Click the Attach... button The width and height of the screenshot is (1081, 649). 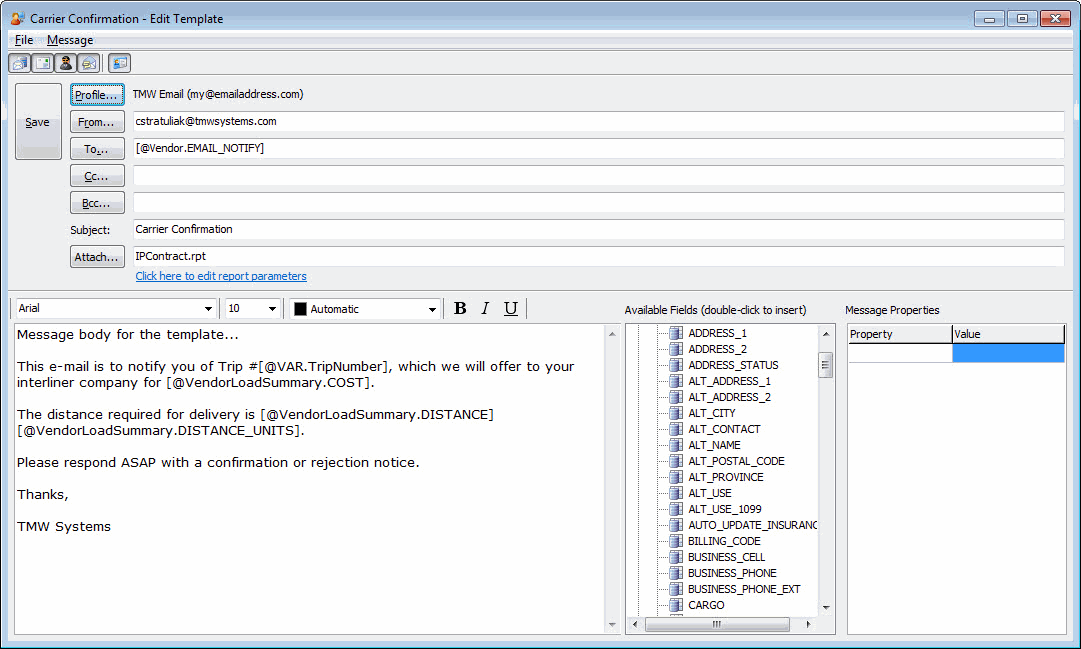[x=97, y=257]
